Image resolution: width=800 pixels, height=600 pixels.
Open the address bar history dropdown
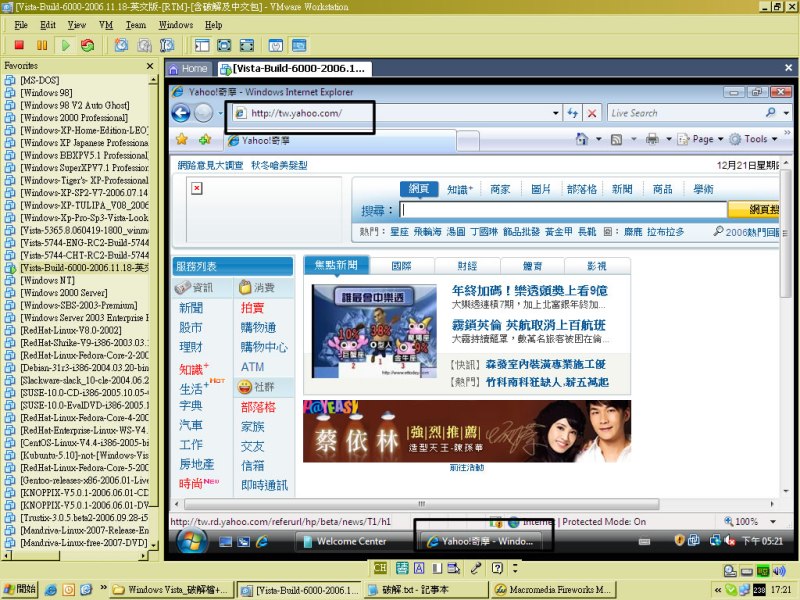pos(556,113)
